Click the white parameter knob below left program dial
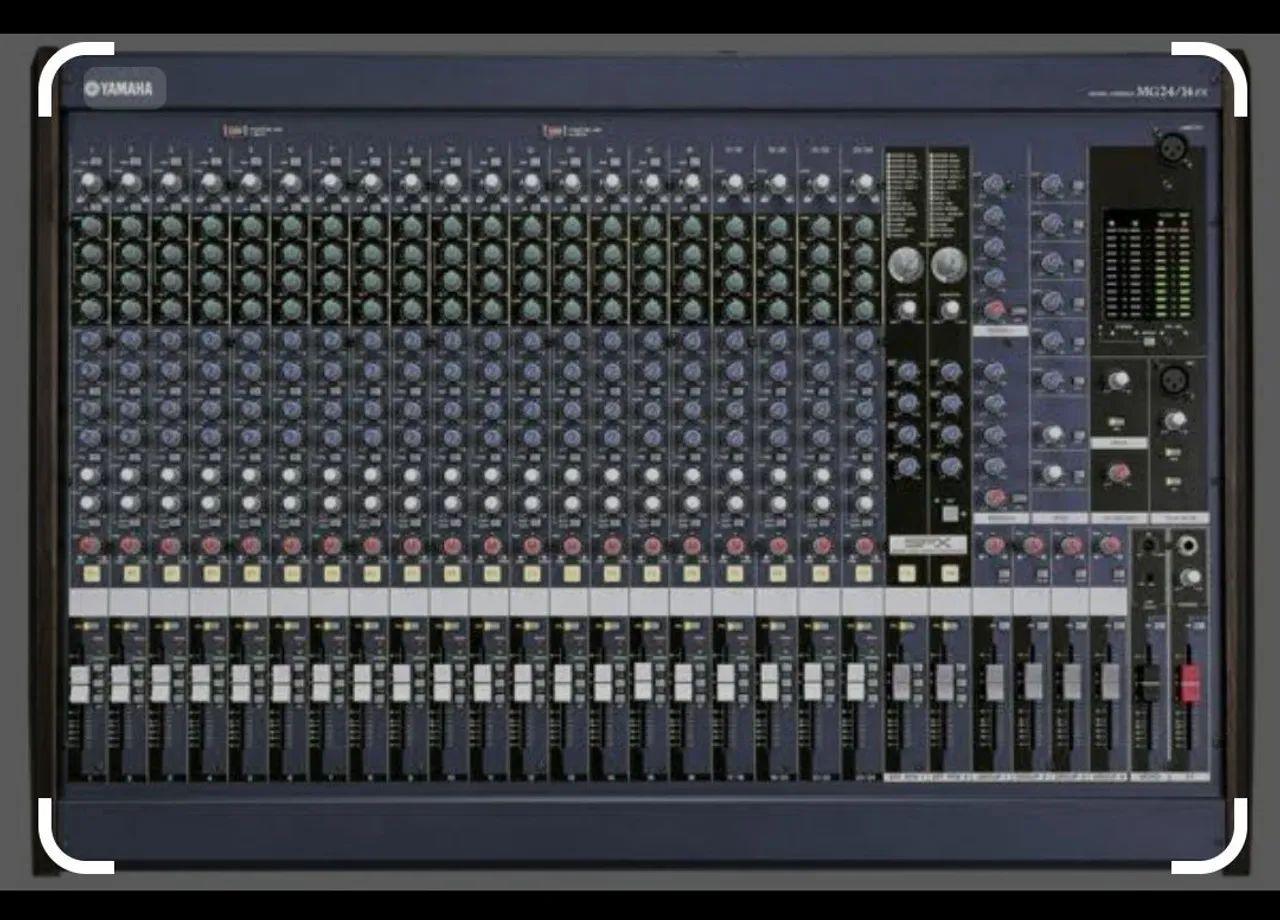This screenshot has width=1280, height=920. 907,309
